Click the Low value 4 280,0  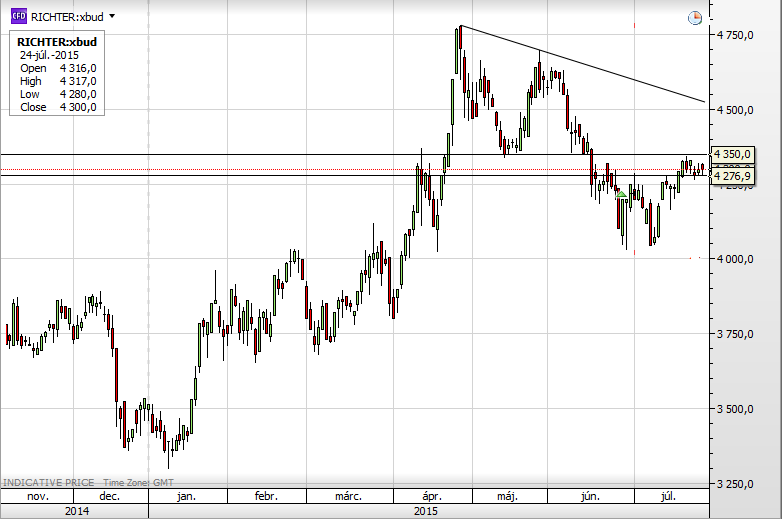pos(78,94)
